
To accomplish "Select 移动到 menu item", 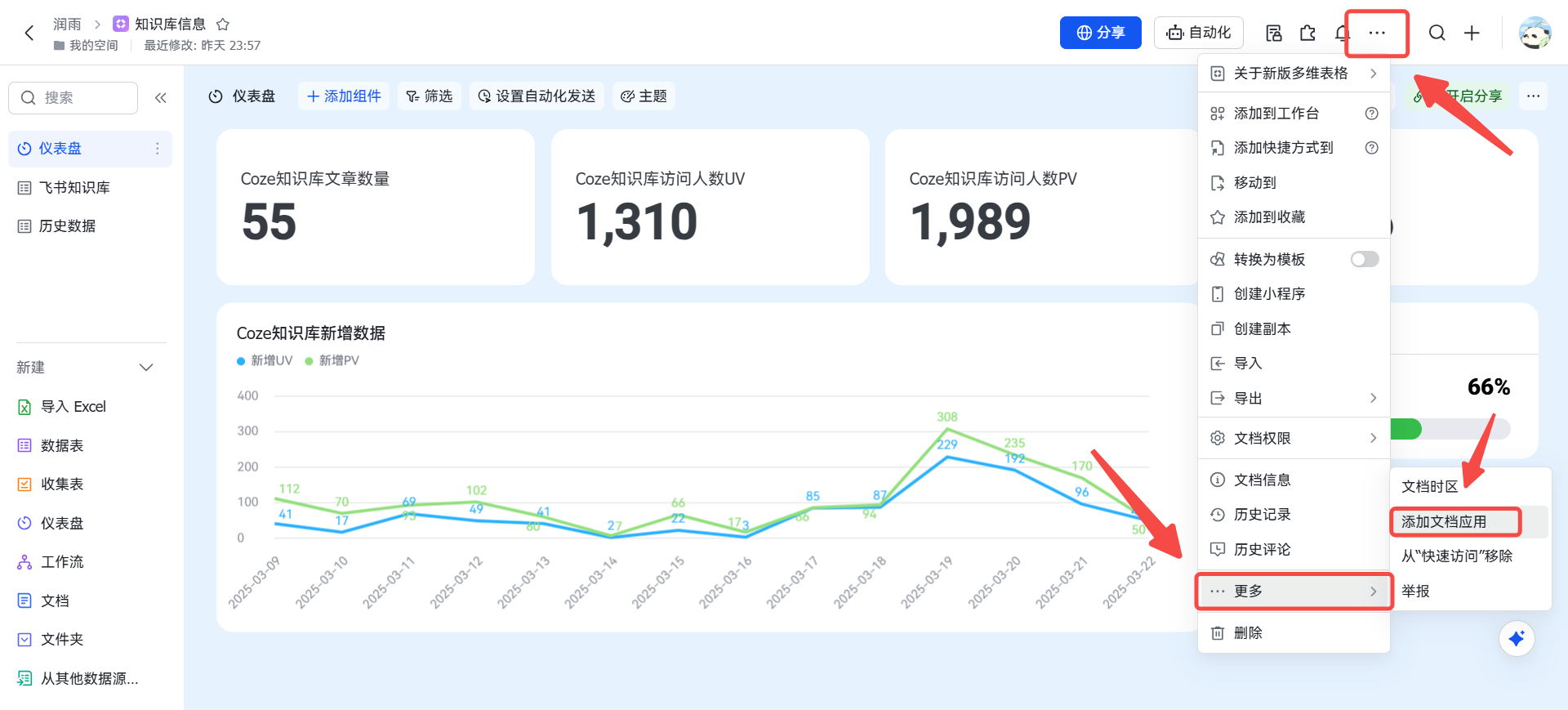I will pyautogui.click(x=1294, y=183).
